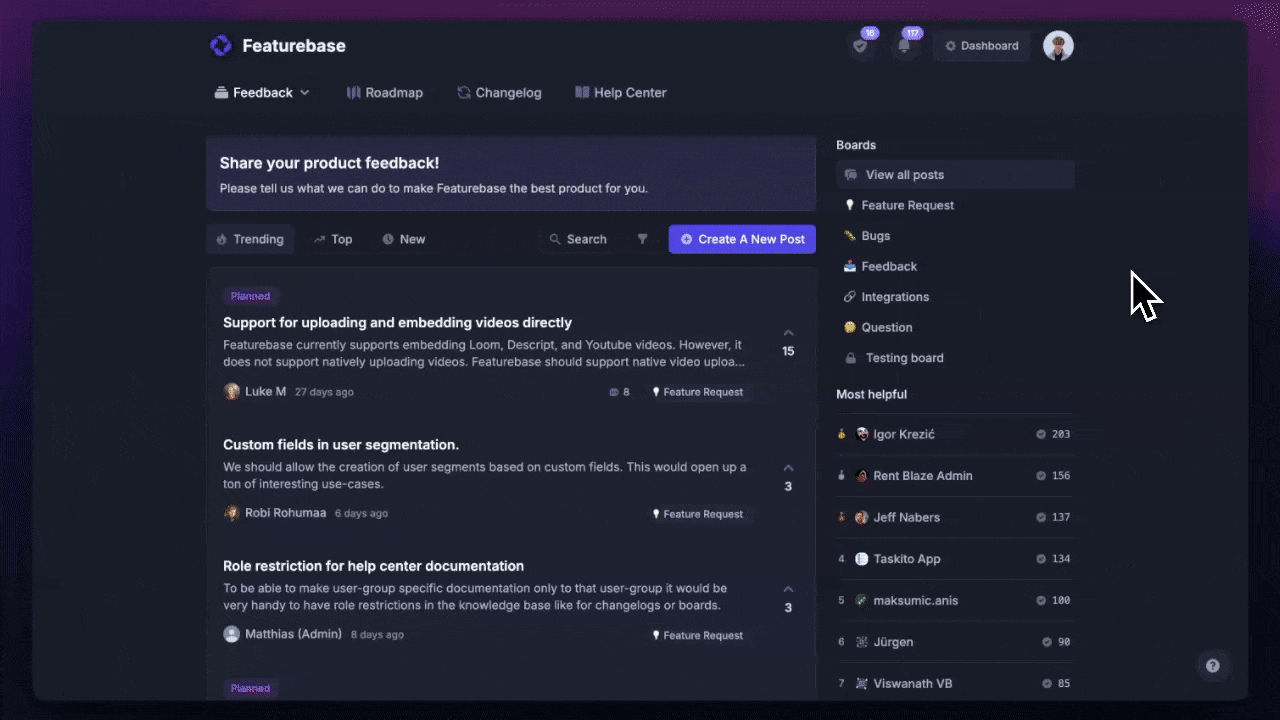Image resolution: width=1280 pixels, height=720 pixels.
Task: Click the Create A New Post button
Action: 741,239
